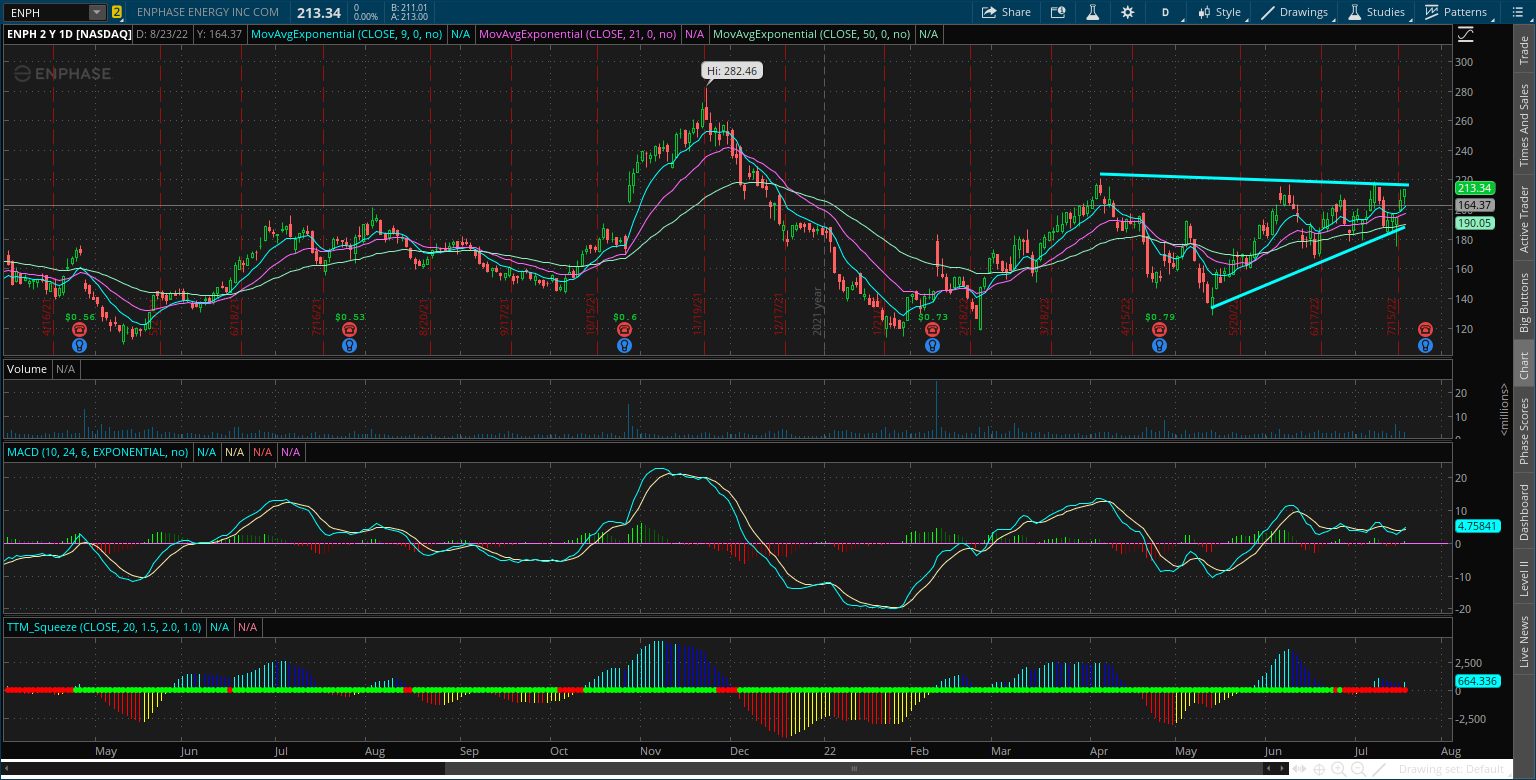Click the corporate events calendar icon
Screen dimensions: 1536x780
pos(1060,12)
